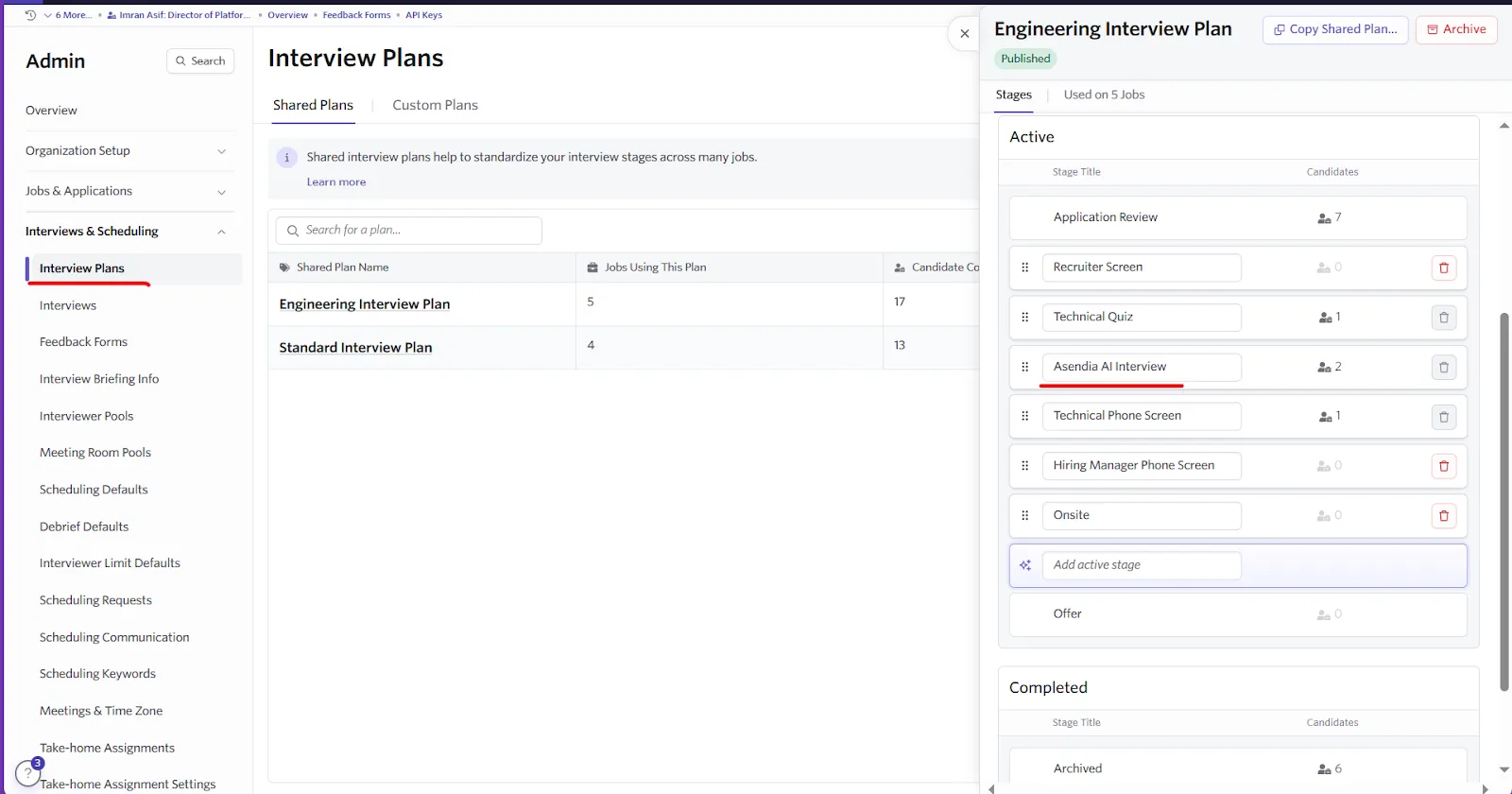Viewport: 1512px width, 794px height.
Task: Click the stages panel vertical scrollbar
Action: point(1504,501)
